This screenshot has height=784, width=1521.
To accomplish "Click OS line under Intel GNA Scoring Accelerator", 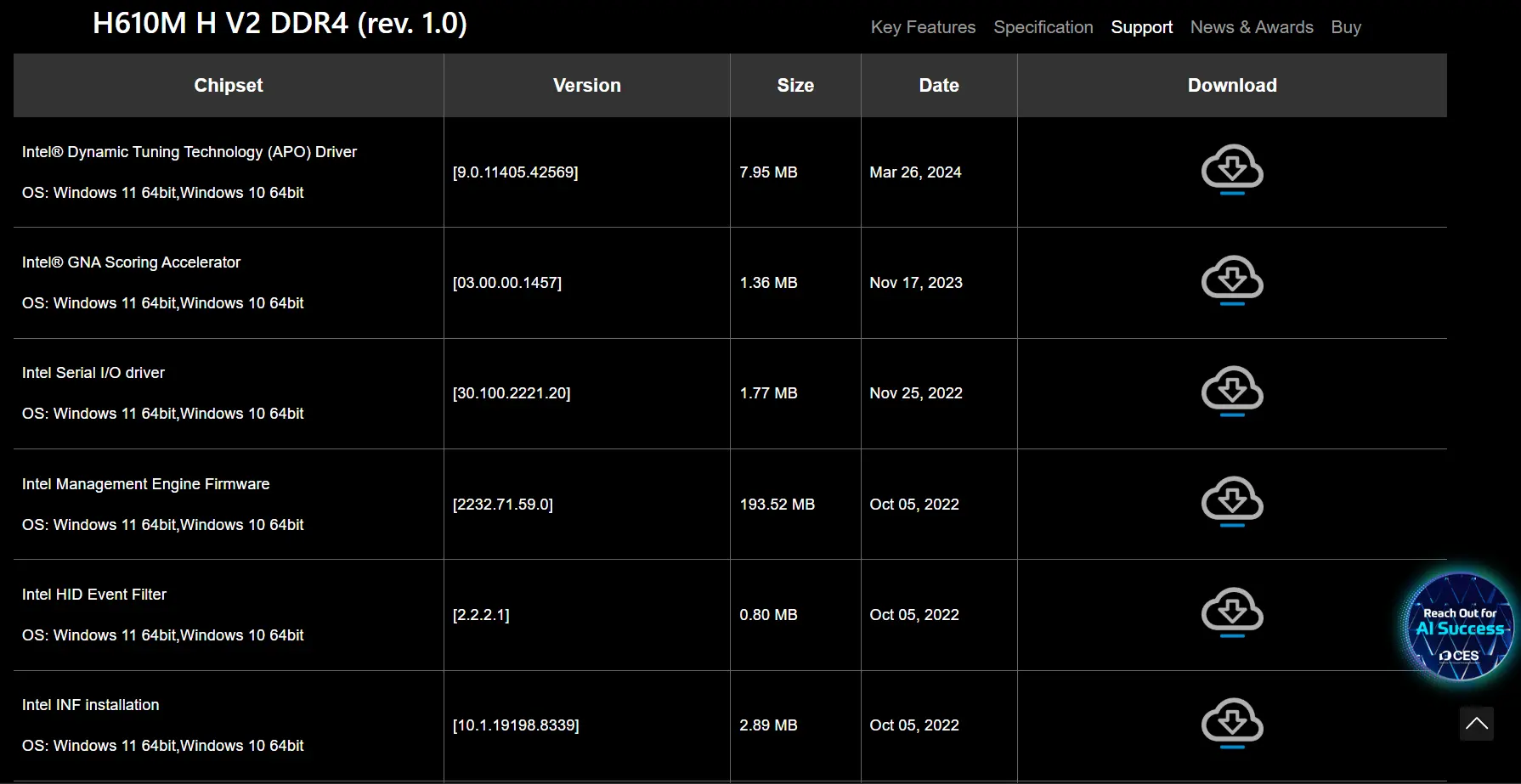I will coord(163,303).
